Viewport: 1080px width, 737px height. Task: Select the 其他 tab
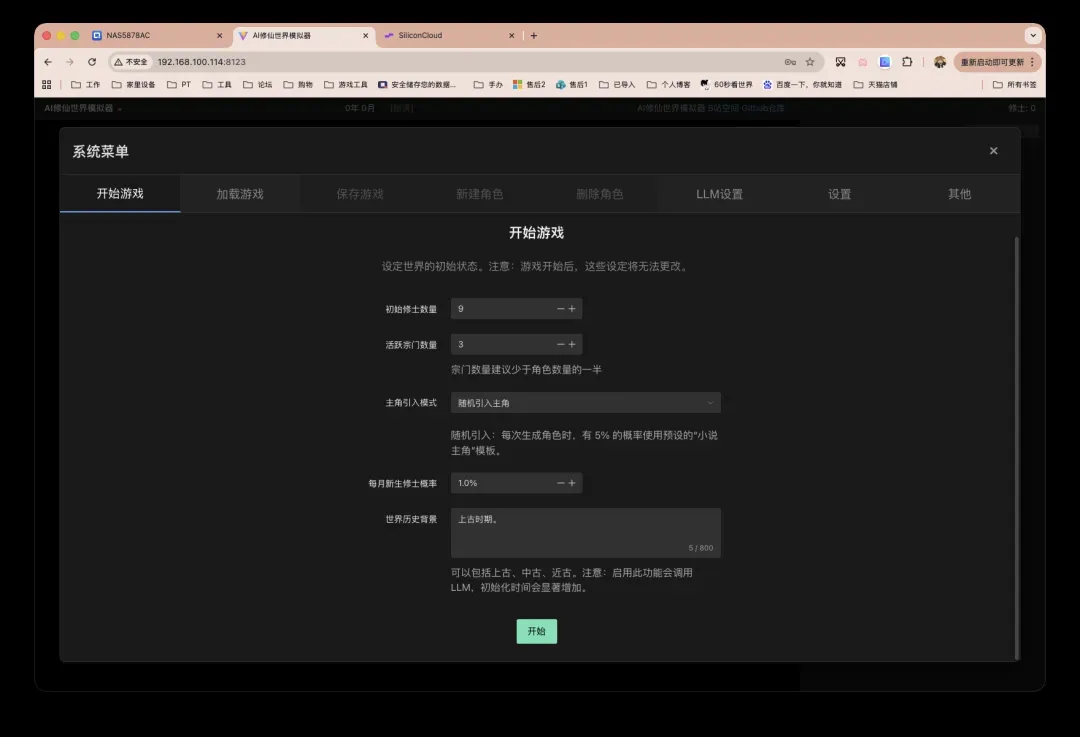tap(959, 194)
